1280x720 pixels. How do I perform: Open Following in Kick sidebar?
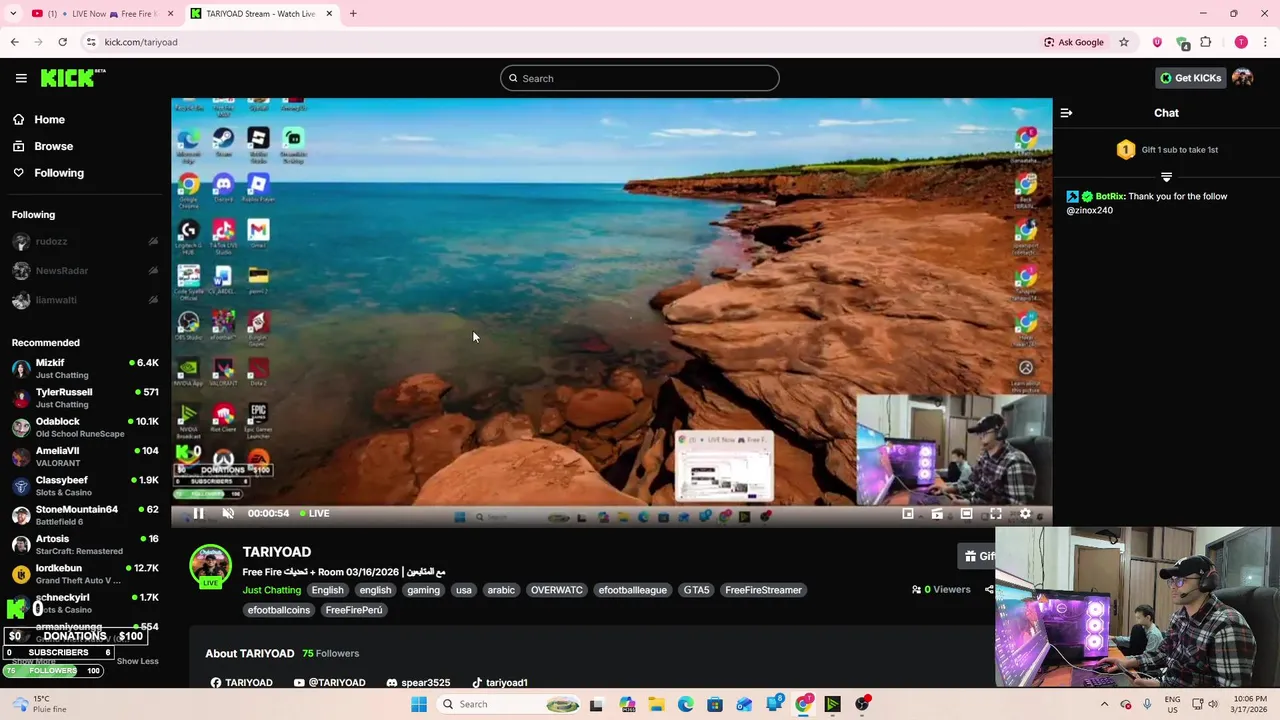pos(59,173)
